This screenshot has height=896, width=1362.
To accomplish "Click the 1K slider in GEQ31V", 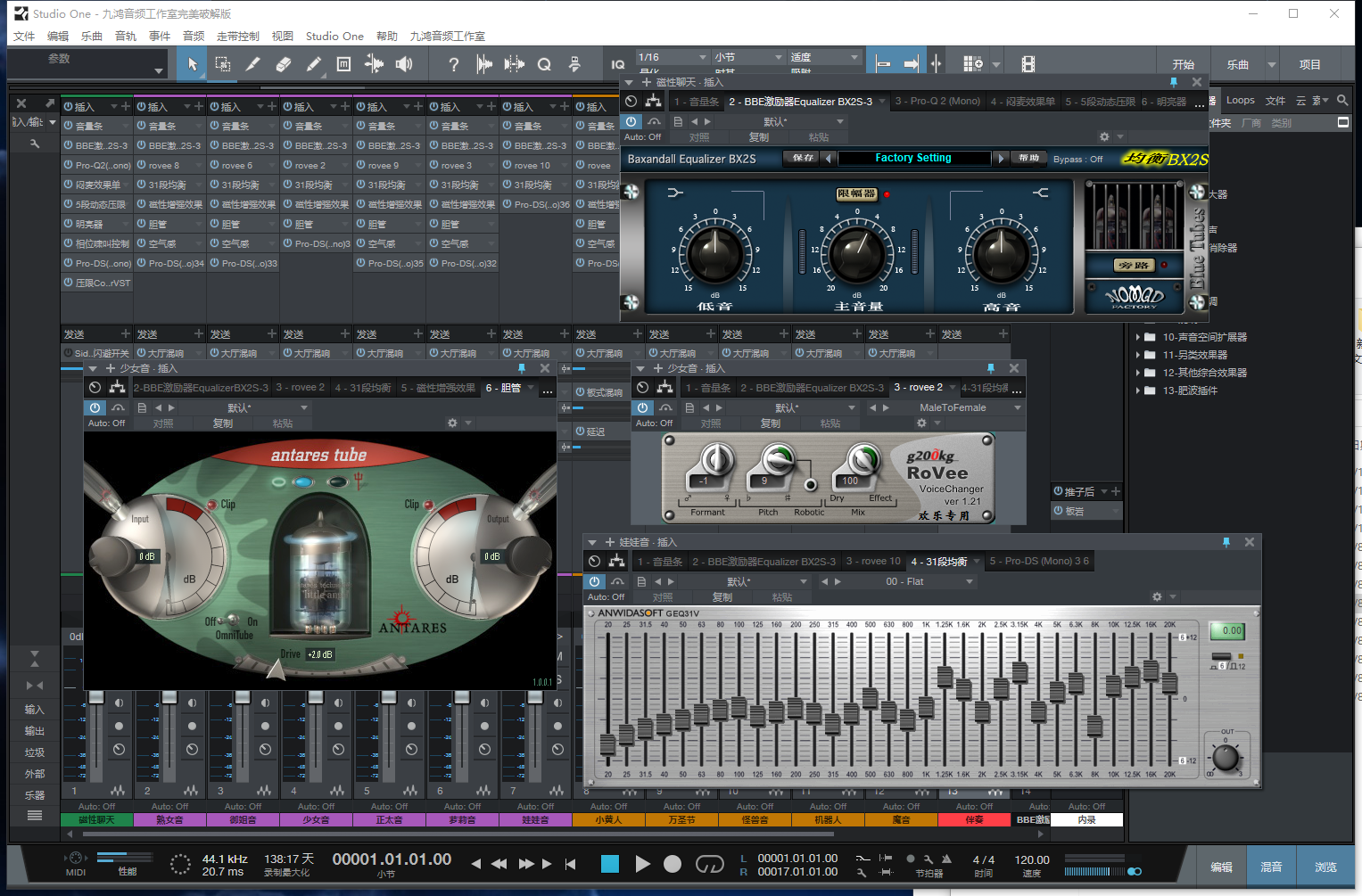I will 927,708.
